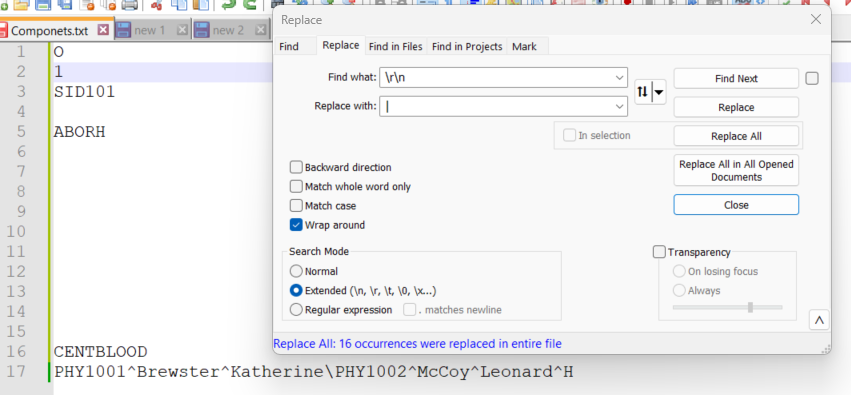Click the Close document toolbar icon
Screen dimensions: 851x395
coord(87,4)
